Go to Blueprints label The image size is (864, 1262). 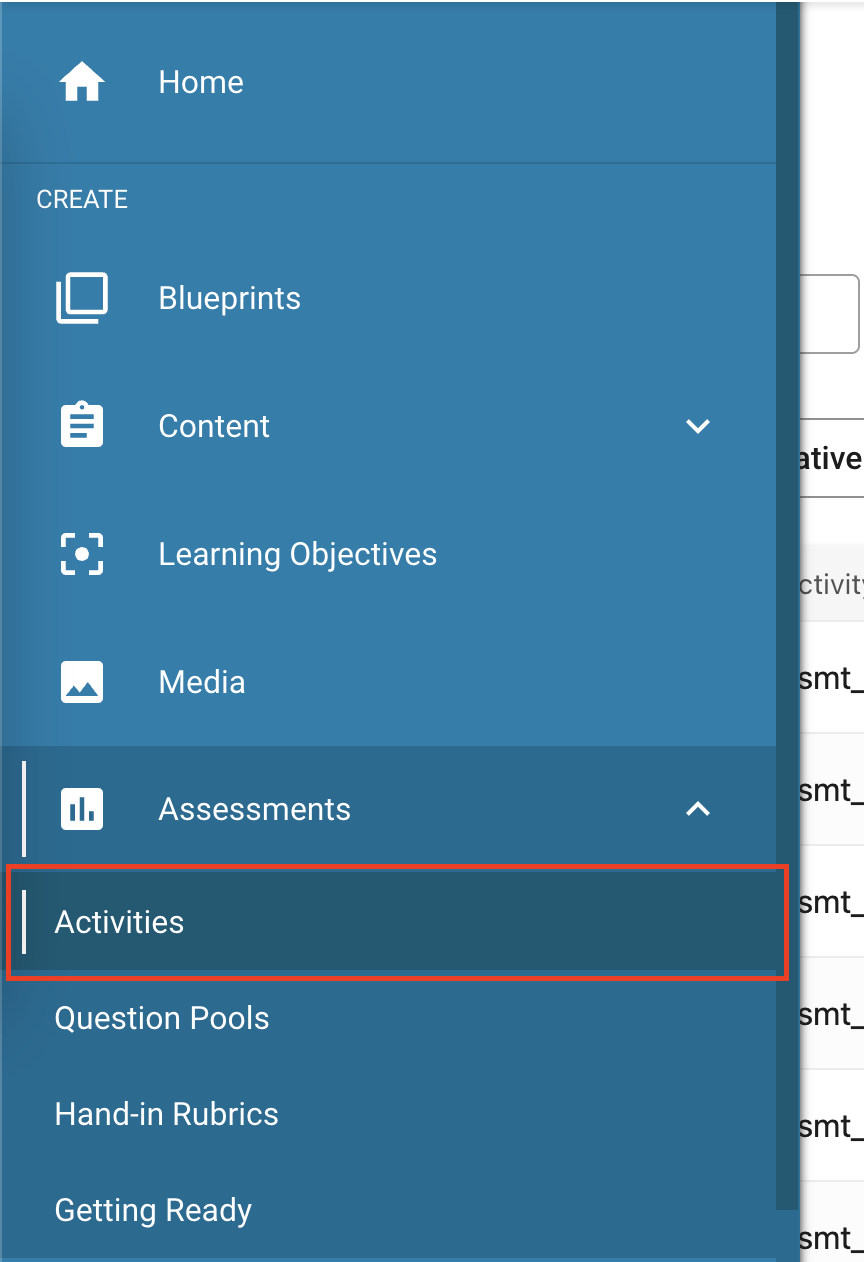point(230,298)
